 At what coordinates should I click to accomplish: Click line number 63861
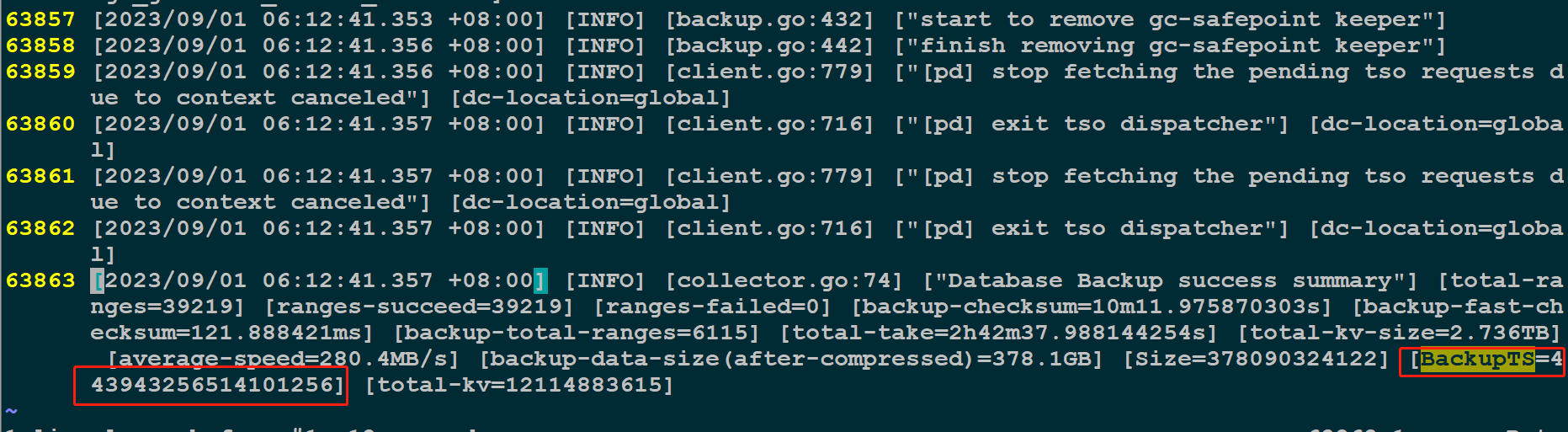pyautogui.click(x=40, y=176)
